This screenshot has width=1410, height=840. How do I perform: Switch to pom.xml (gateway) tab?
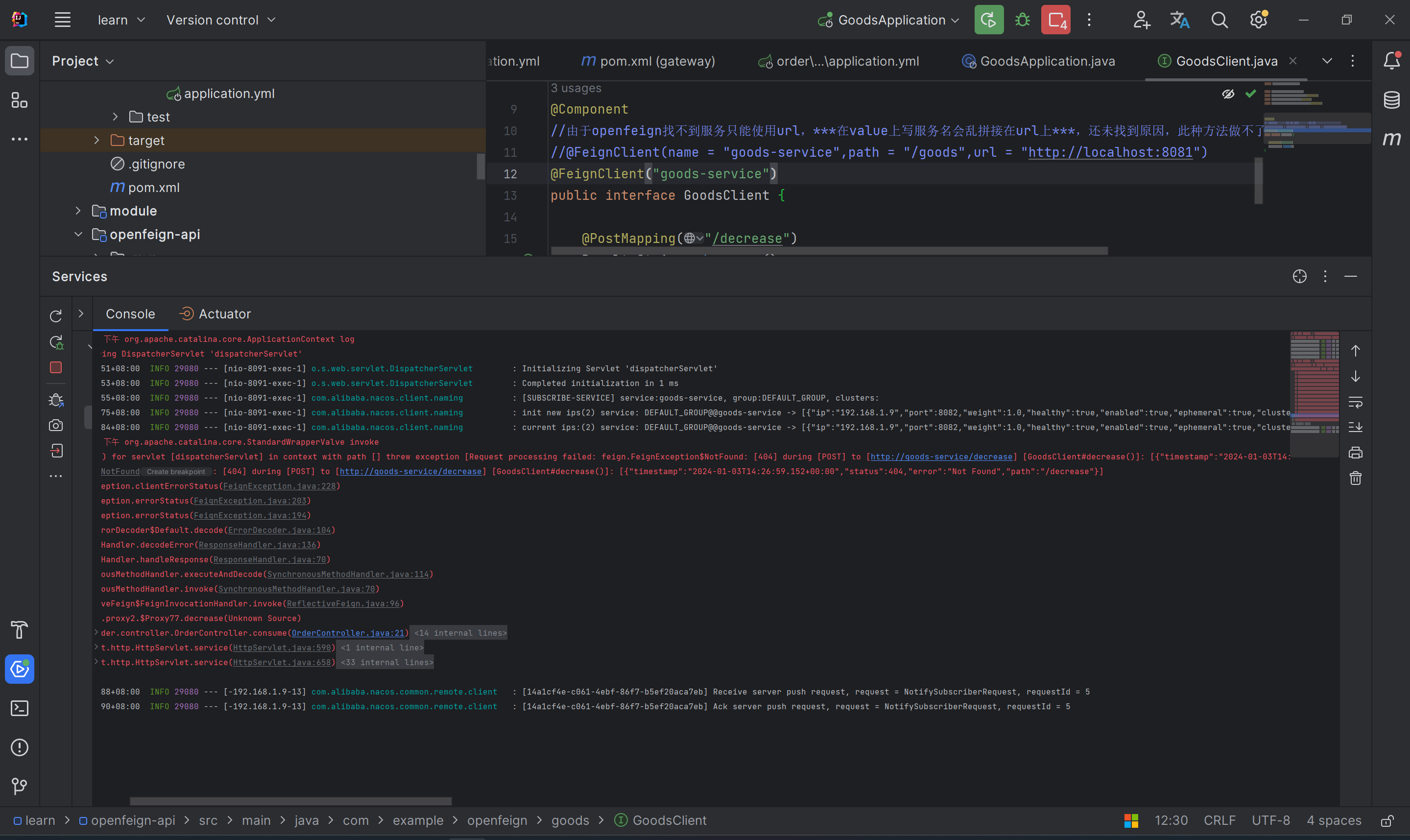pyautogui.click(x=648, y=61)
